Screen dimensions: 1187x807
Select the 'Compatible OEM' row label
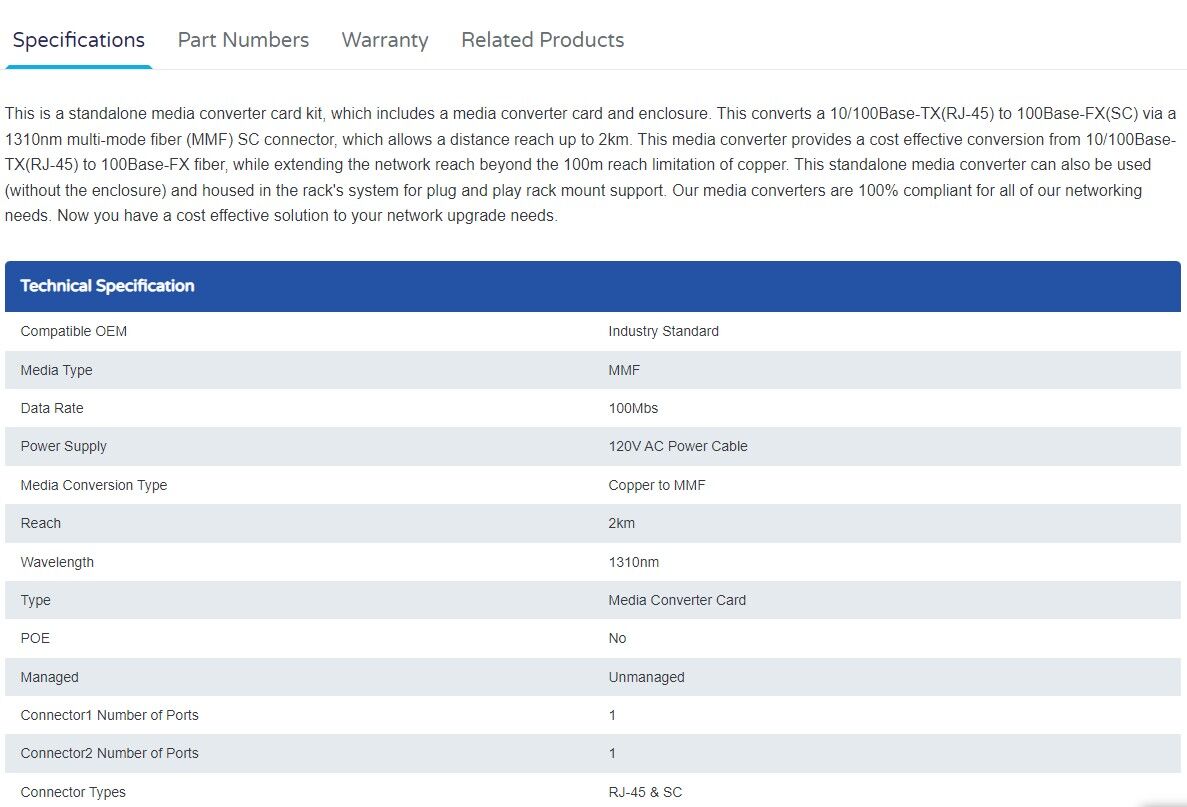(73, 332)
